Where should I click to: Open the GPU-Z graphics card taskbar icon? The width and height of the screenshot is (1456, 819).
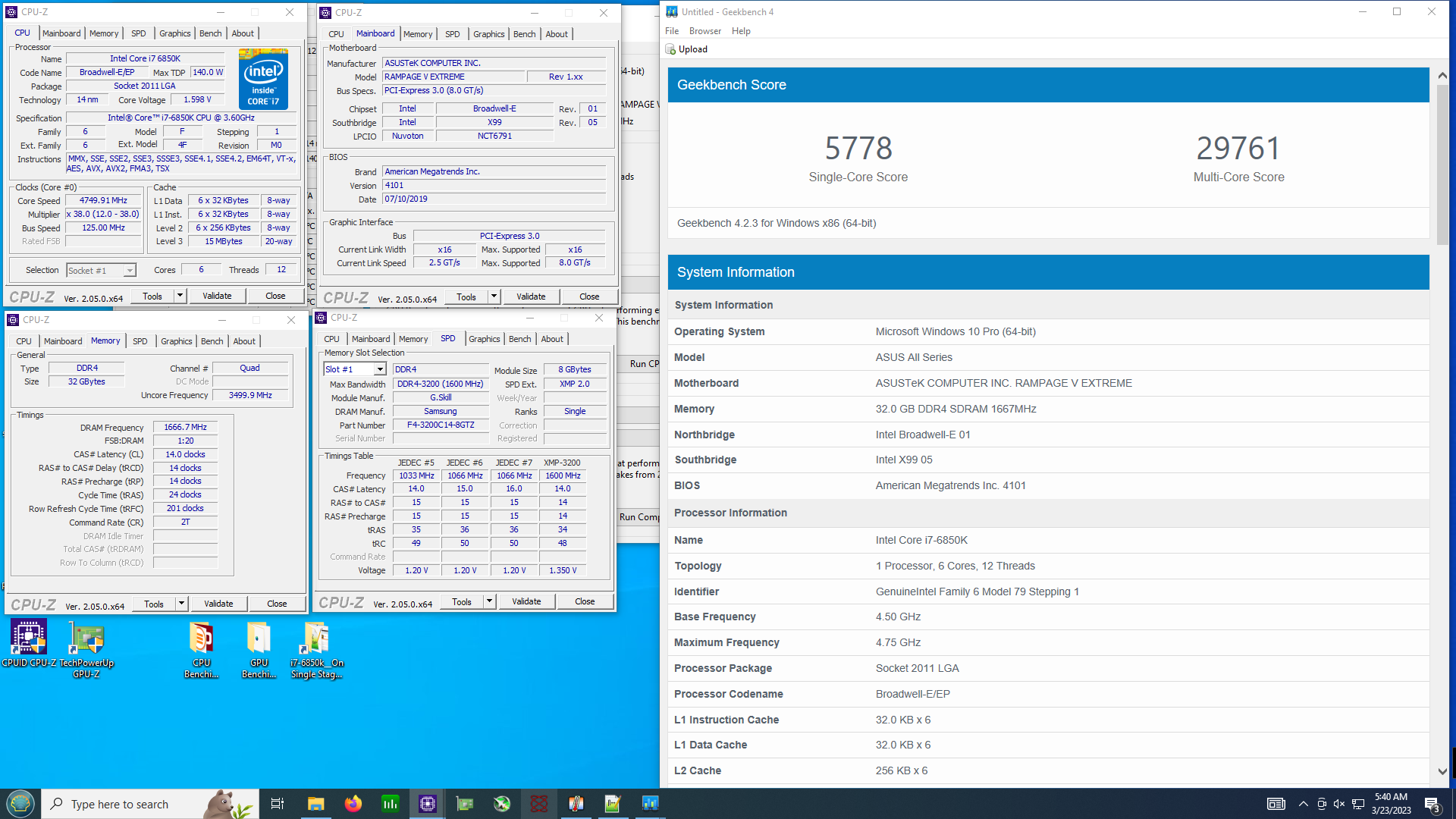(x=465, y=804)
